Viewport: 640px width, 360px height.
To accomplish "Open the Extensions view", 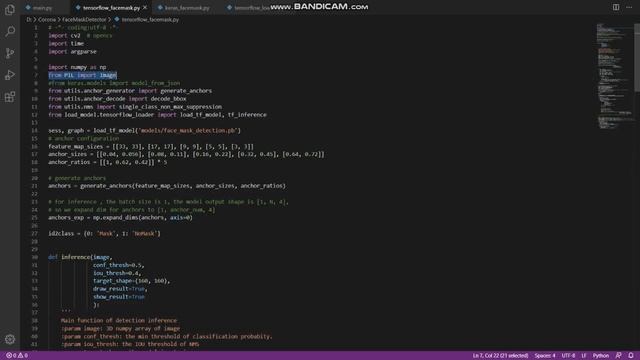I will 10,97.
